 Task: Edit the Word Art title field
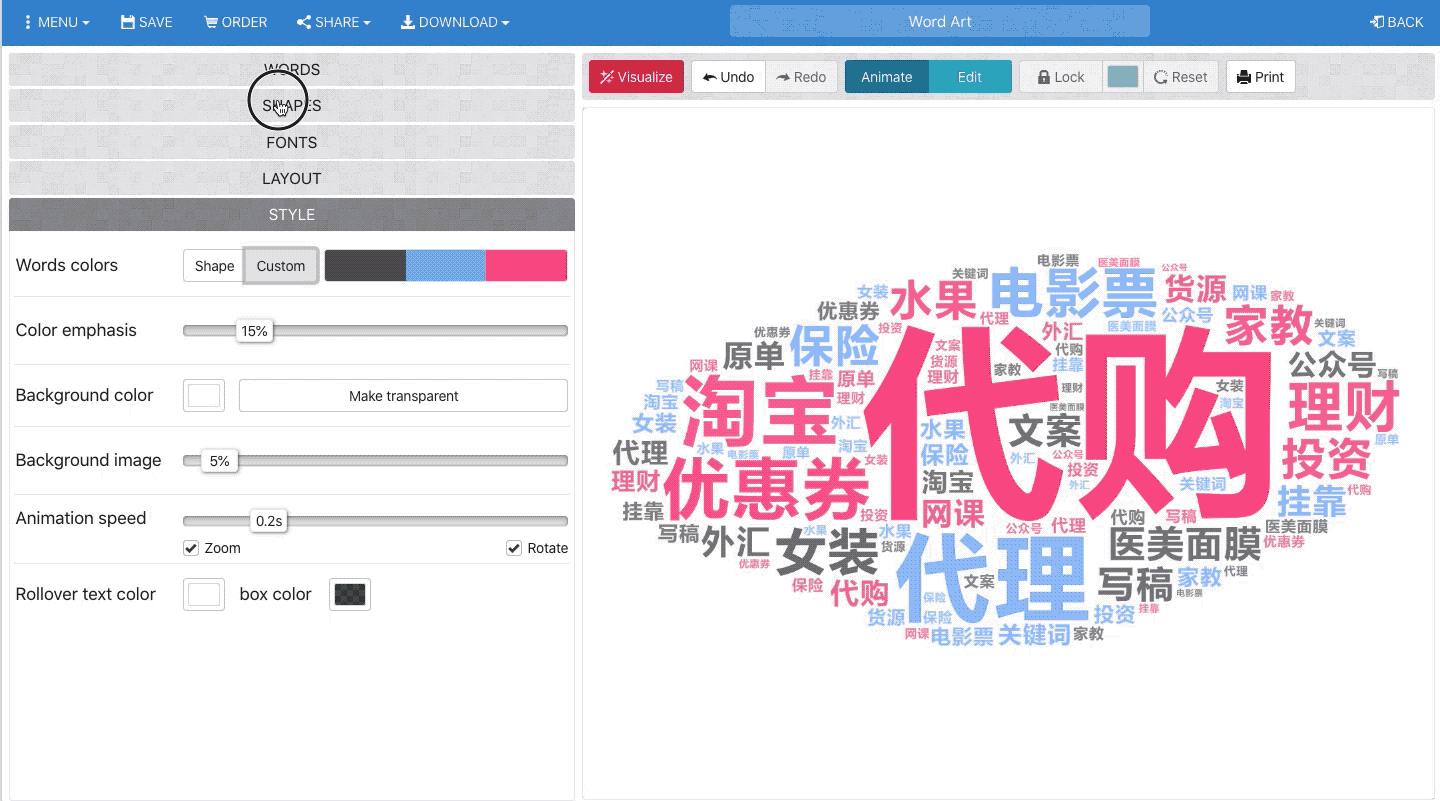point(940,22)
